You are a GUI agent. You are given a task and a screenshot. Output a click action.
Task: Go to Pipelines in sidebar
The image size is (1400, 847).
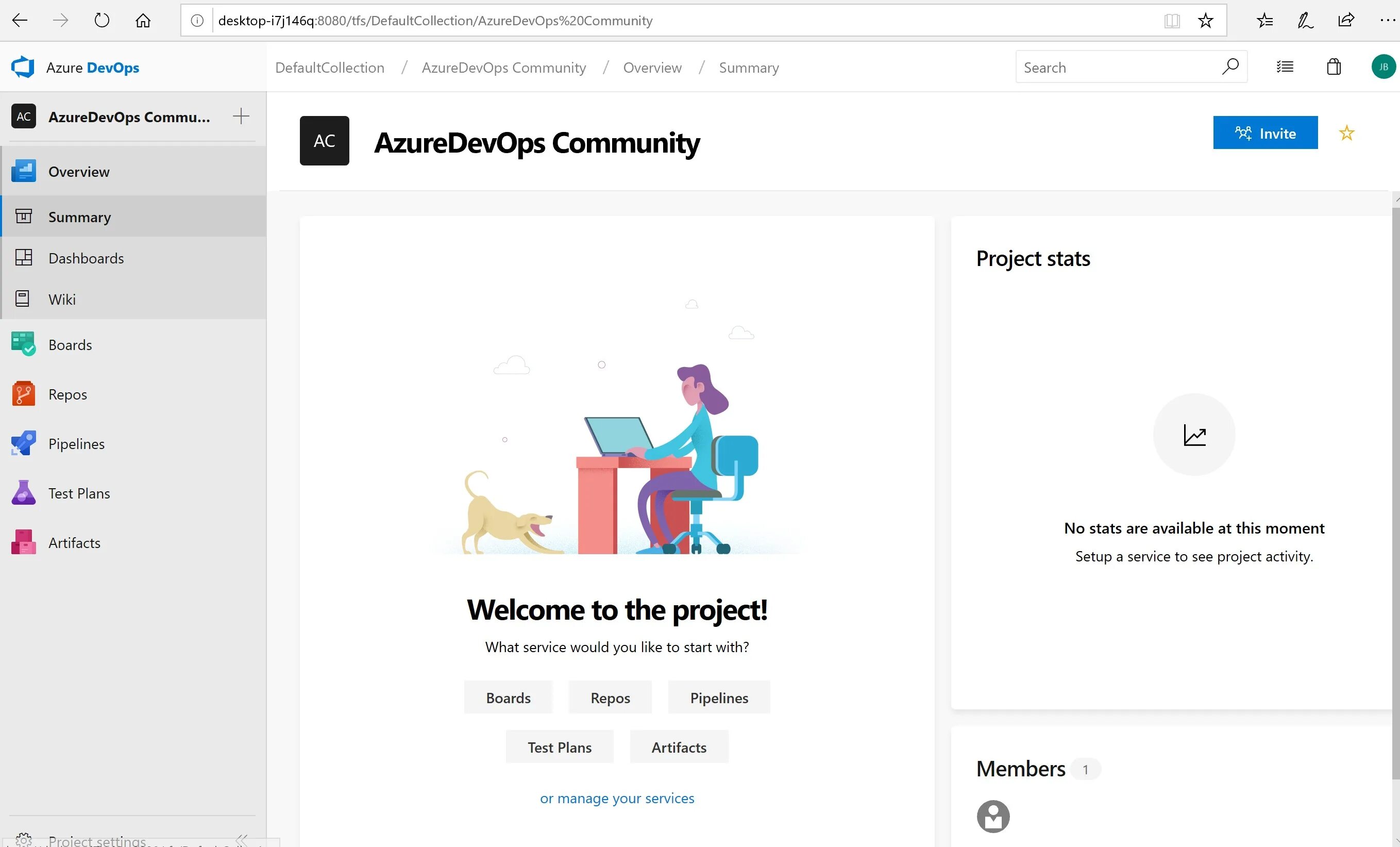pyautogui.click(x=76, y=444)
